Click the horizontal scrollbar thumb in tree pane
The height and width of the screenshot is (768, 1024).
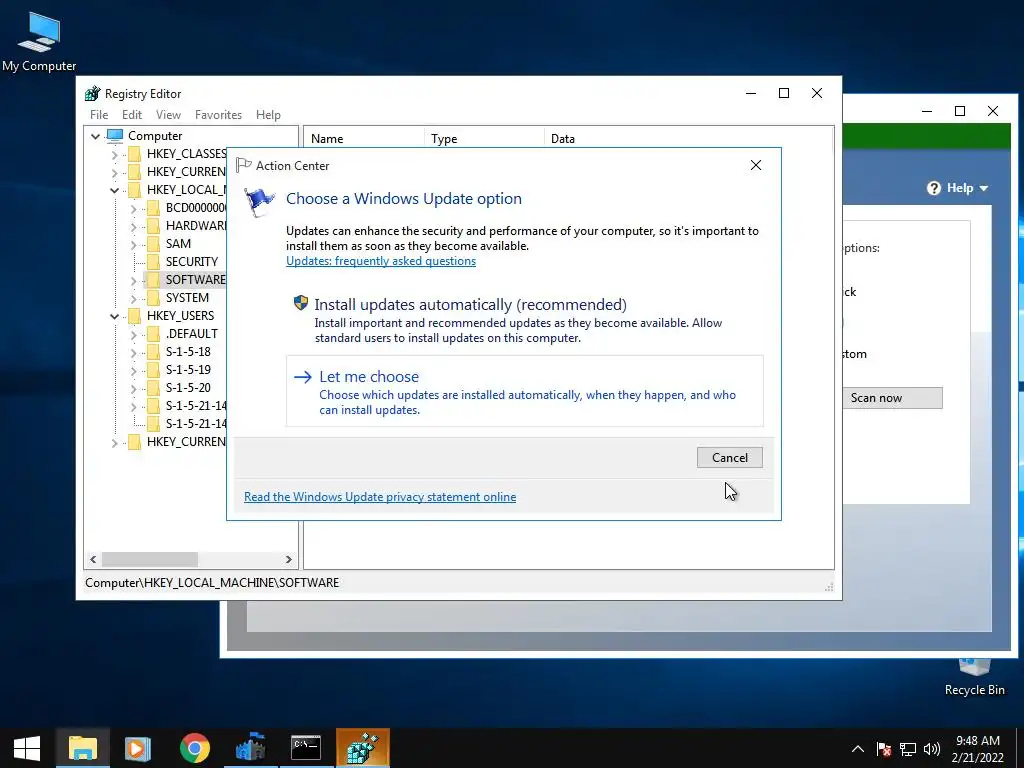tap(150, 560)
